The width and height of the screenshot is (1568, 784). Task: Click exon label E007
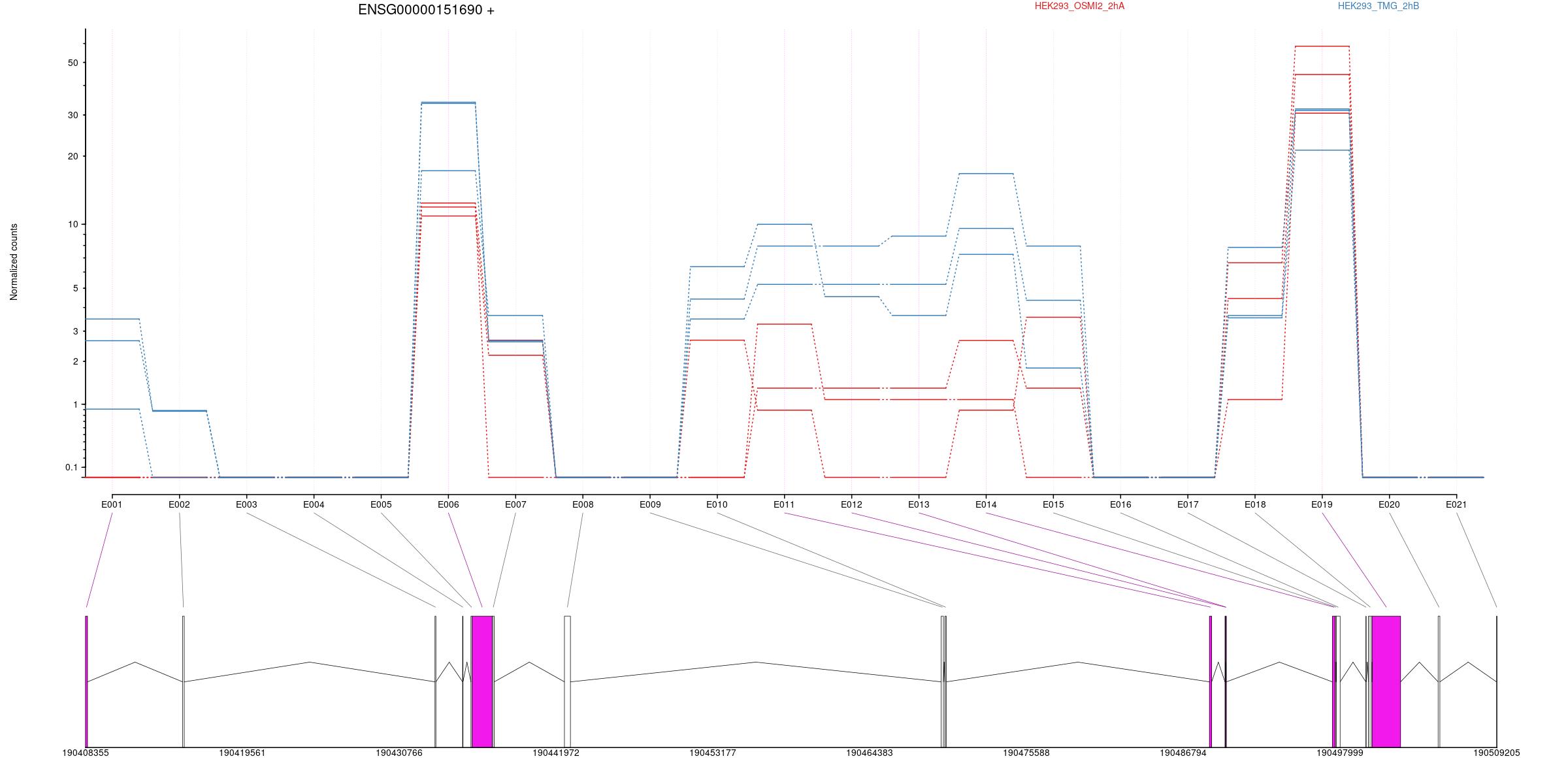pos(515,504)
